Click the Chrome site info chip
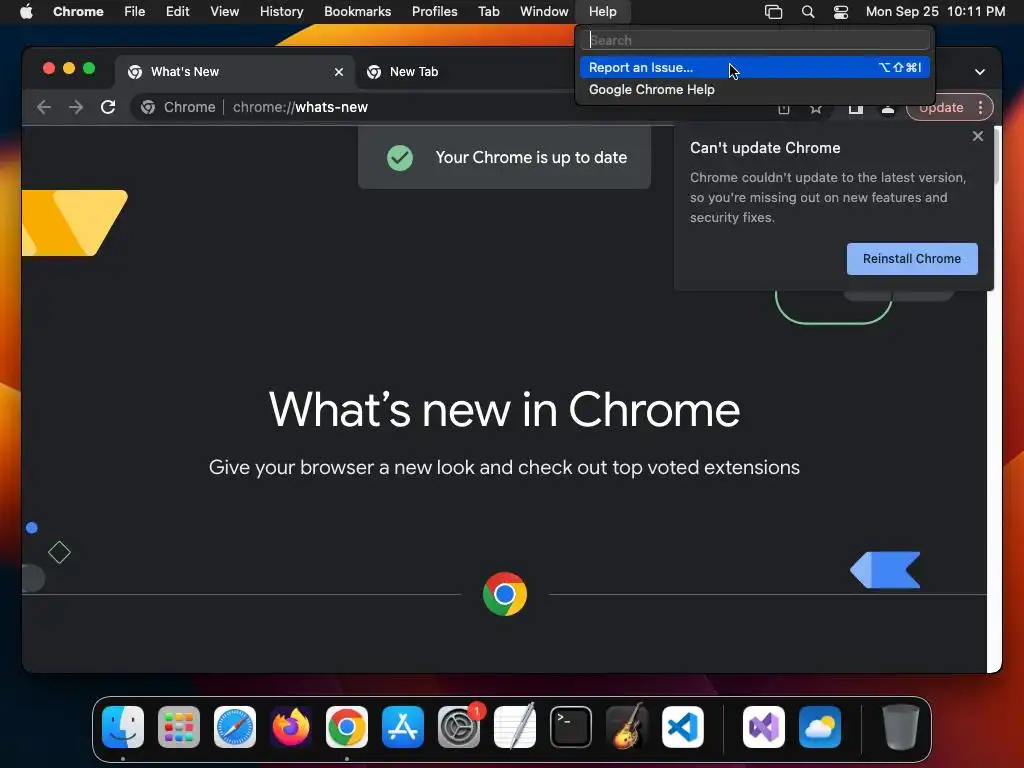 click(x=178, y=107)
